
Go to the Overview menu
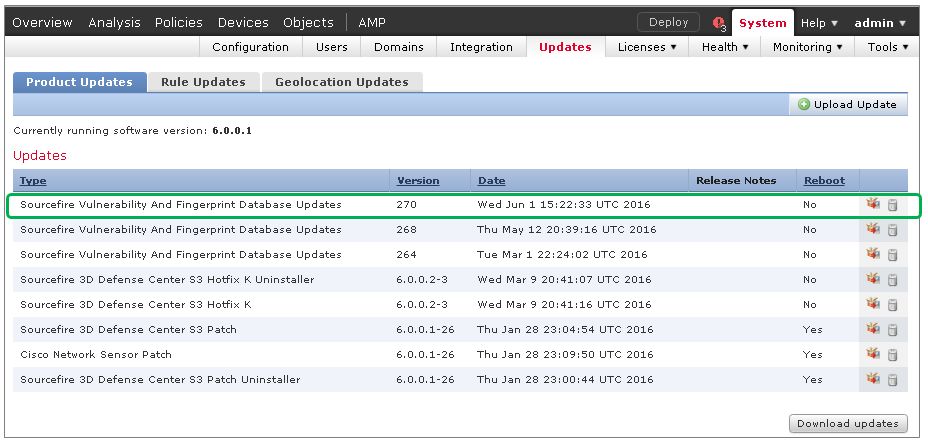tap(42, 22)
